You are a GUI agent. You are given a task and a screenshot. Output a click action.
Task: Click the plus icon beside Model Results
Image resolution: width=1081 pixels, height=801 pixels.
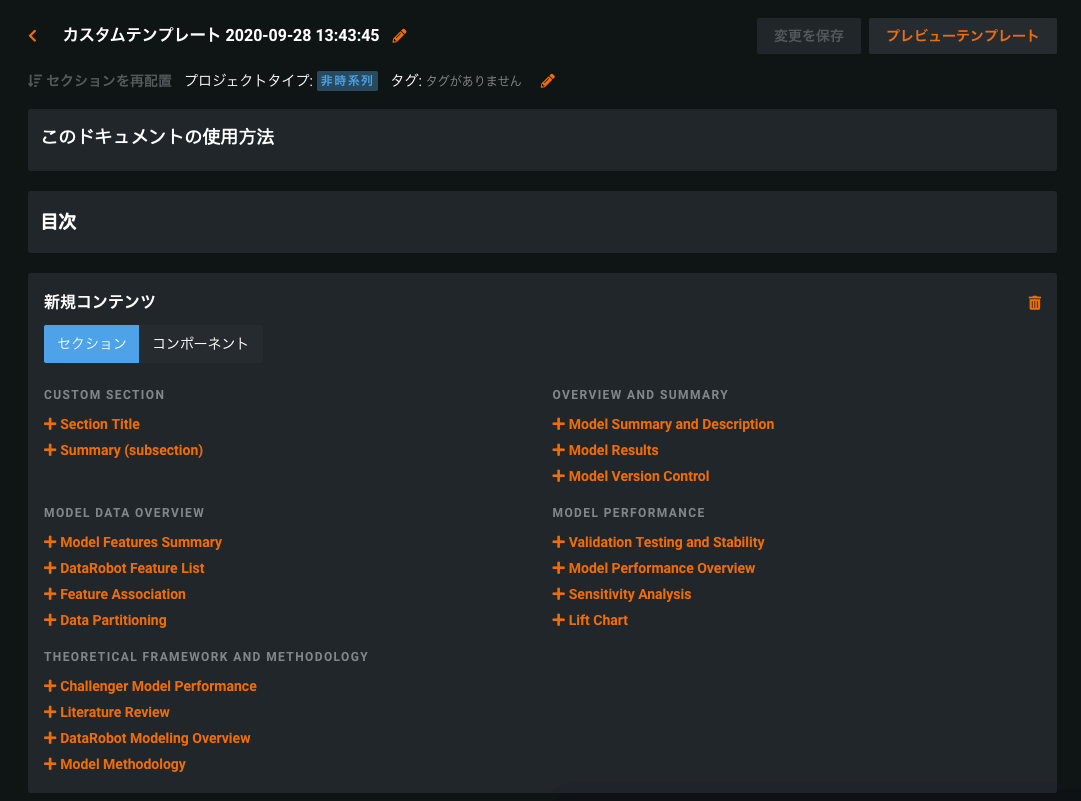click(x=559, y=450)
